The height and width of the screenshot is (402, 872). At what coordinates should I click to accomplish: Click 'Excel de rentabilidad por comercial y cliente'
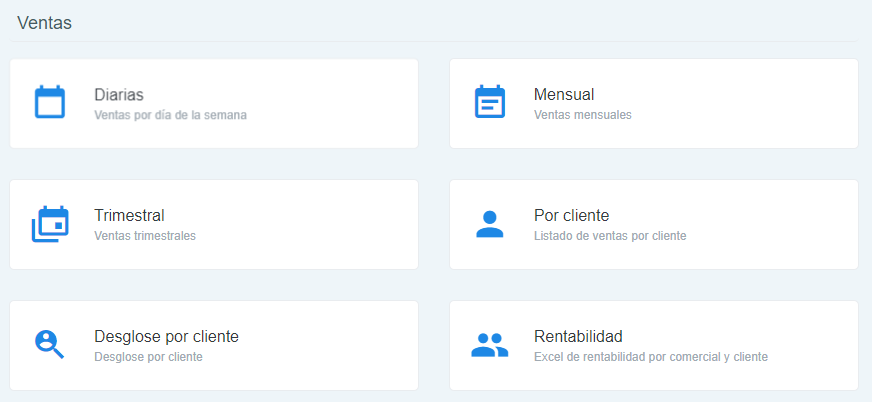click(651, 357)
